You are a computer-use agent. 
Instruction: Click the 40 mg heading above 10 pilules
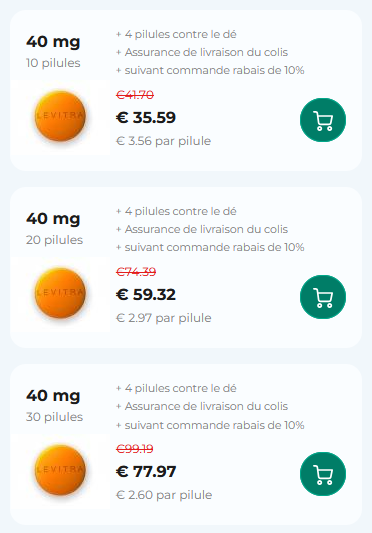pyautogui.click(x=53, y=42)
